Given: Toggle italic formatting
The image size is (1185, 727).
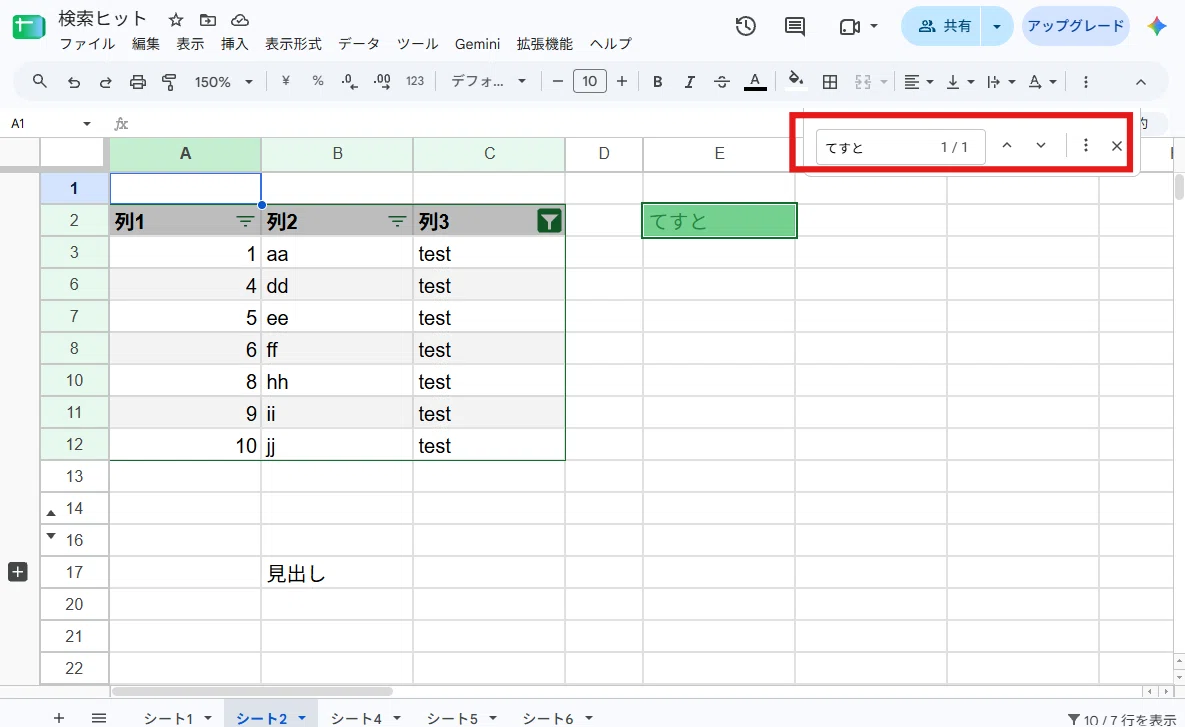Looking at the screenshot, I should coord(689,82).
